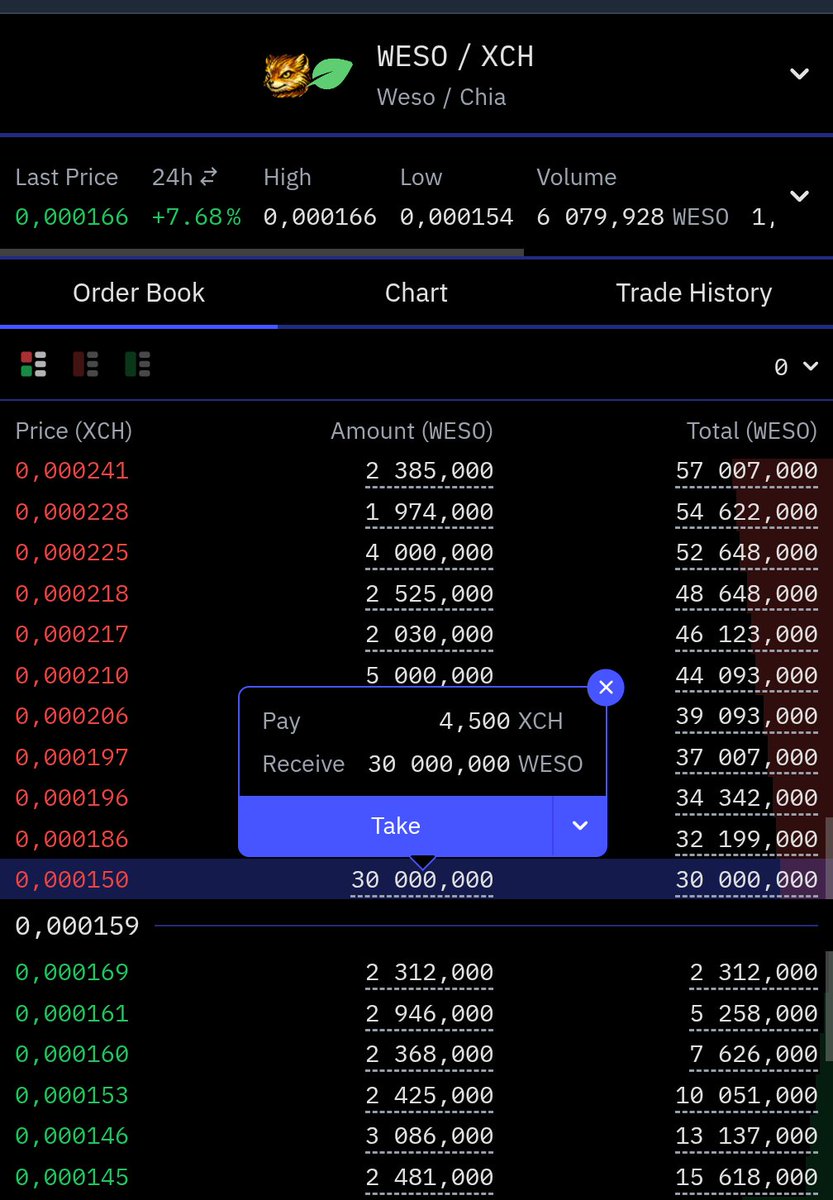Viewport: 833px width, 1200px height.
Task: Click amount 2 525,000 in asks
Action: pos(429,594)
